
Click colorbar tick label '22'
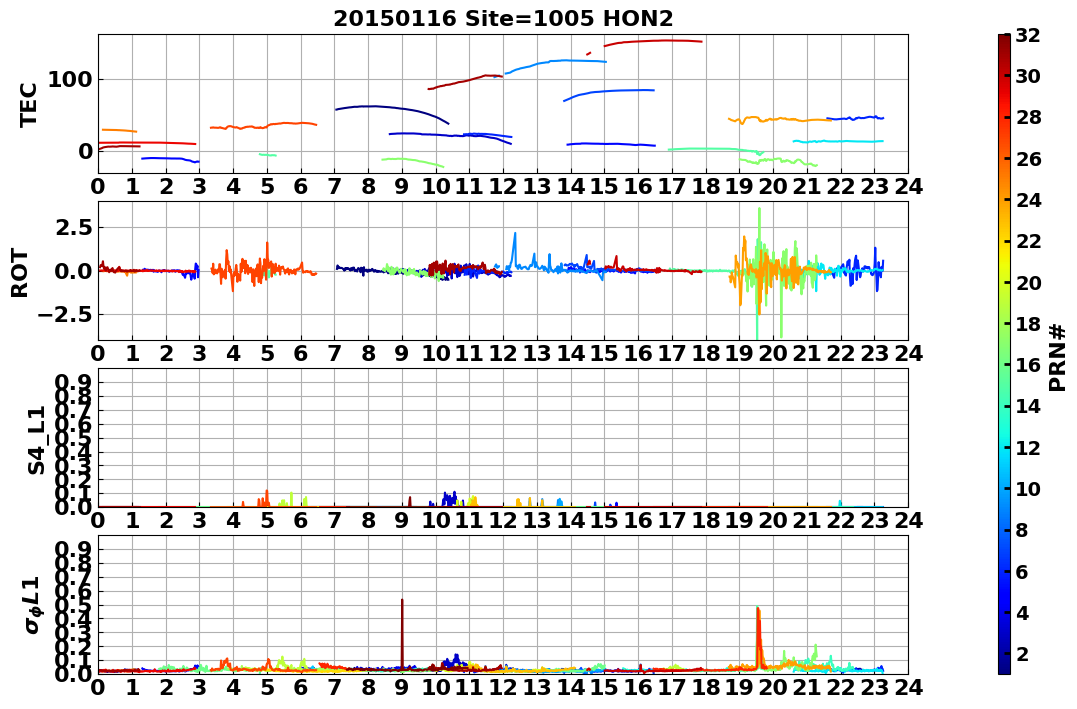tap(1028, 241)
